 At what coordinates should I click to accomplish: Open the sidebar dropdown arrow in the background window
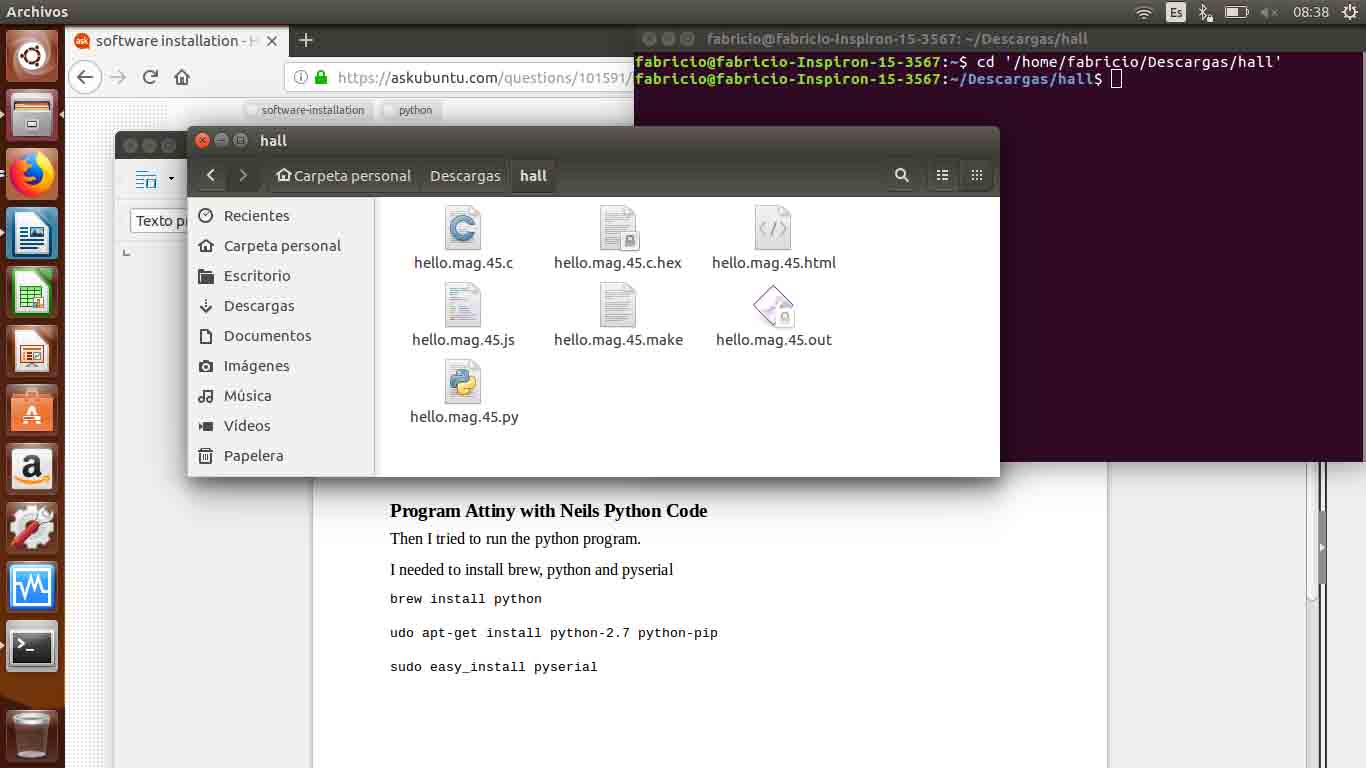click(171, 179)
